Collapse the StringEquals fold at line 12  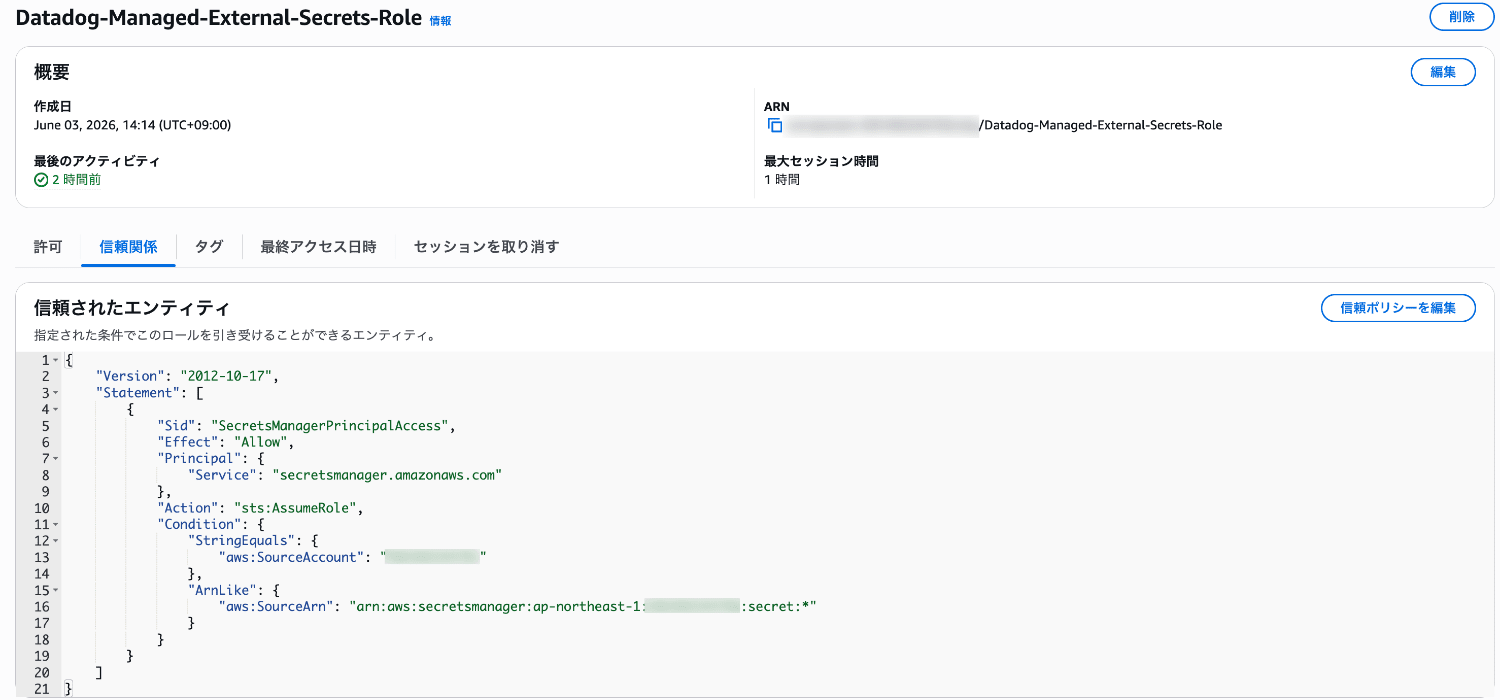(x=56, y=541)
